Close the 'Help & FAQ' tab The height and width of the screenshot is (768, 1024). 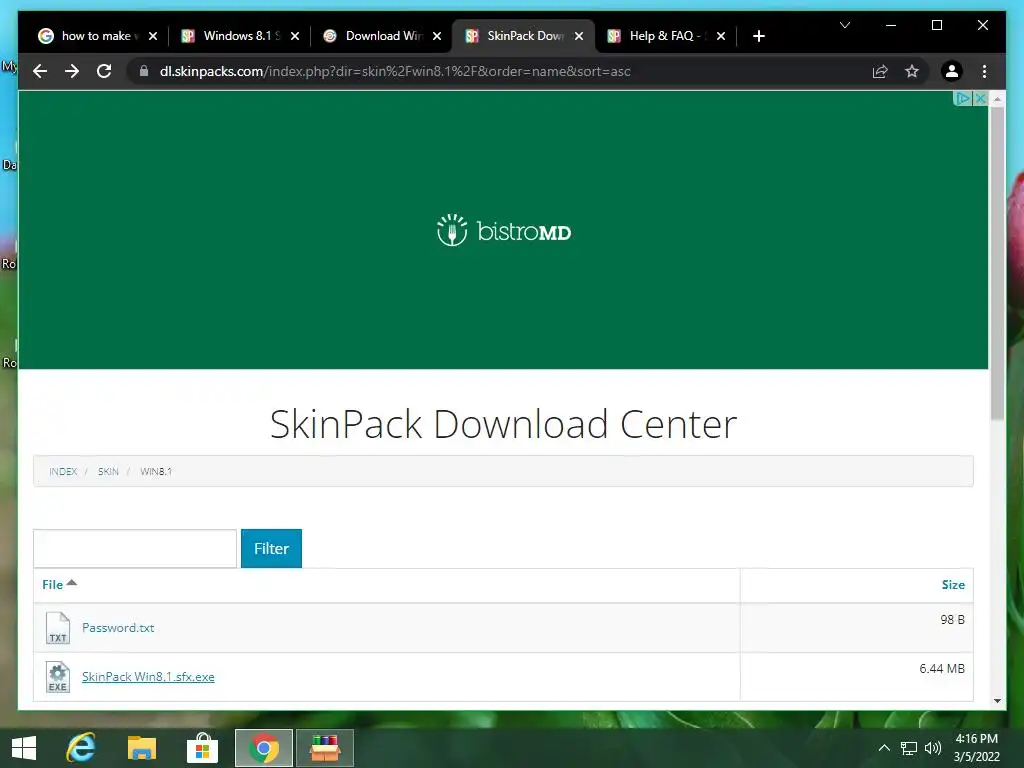click(720, 36)
